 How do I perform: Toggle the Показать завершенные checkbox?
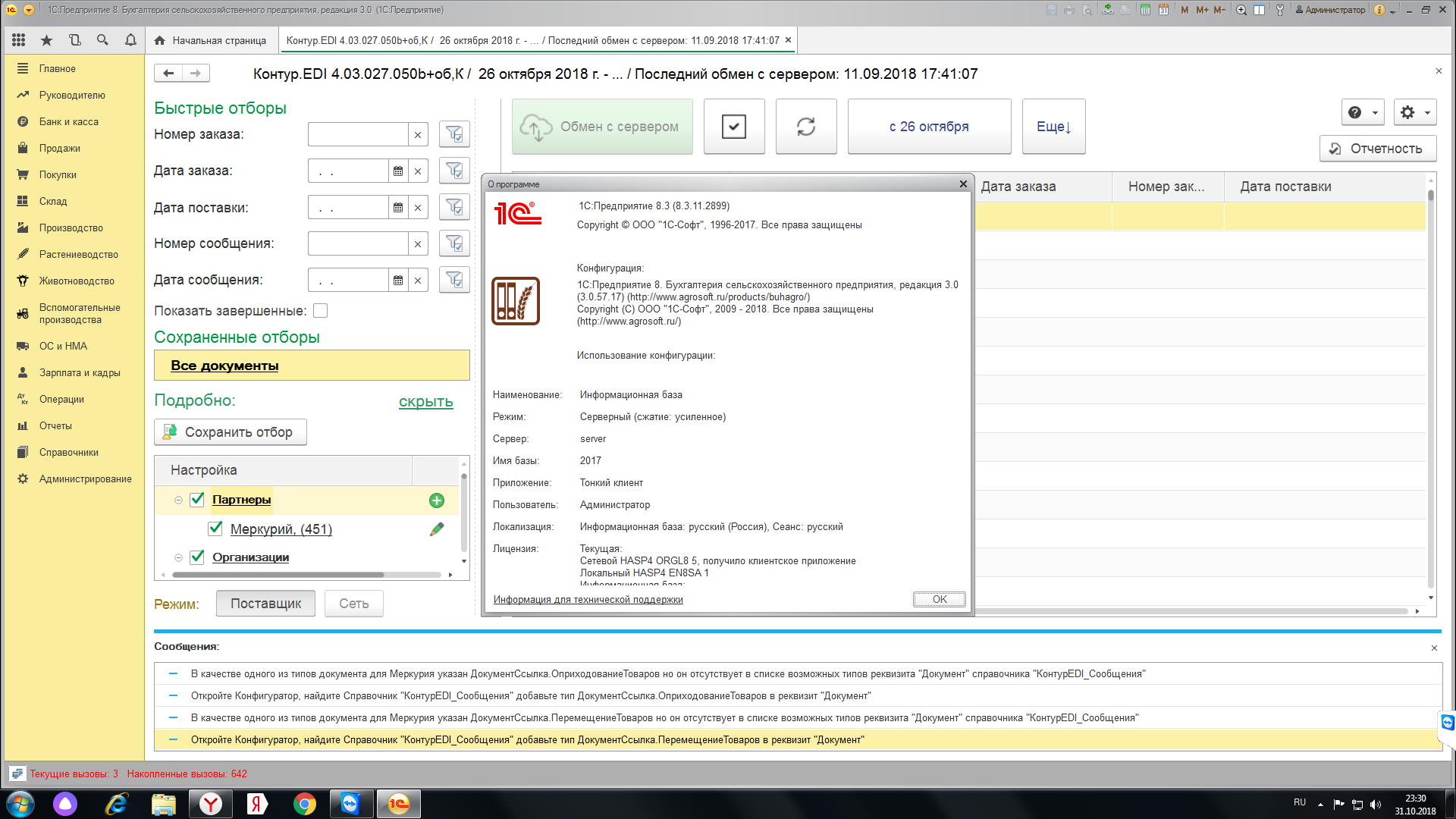[x=321, y=311]
